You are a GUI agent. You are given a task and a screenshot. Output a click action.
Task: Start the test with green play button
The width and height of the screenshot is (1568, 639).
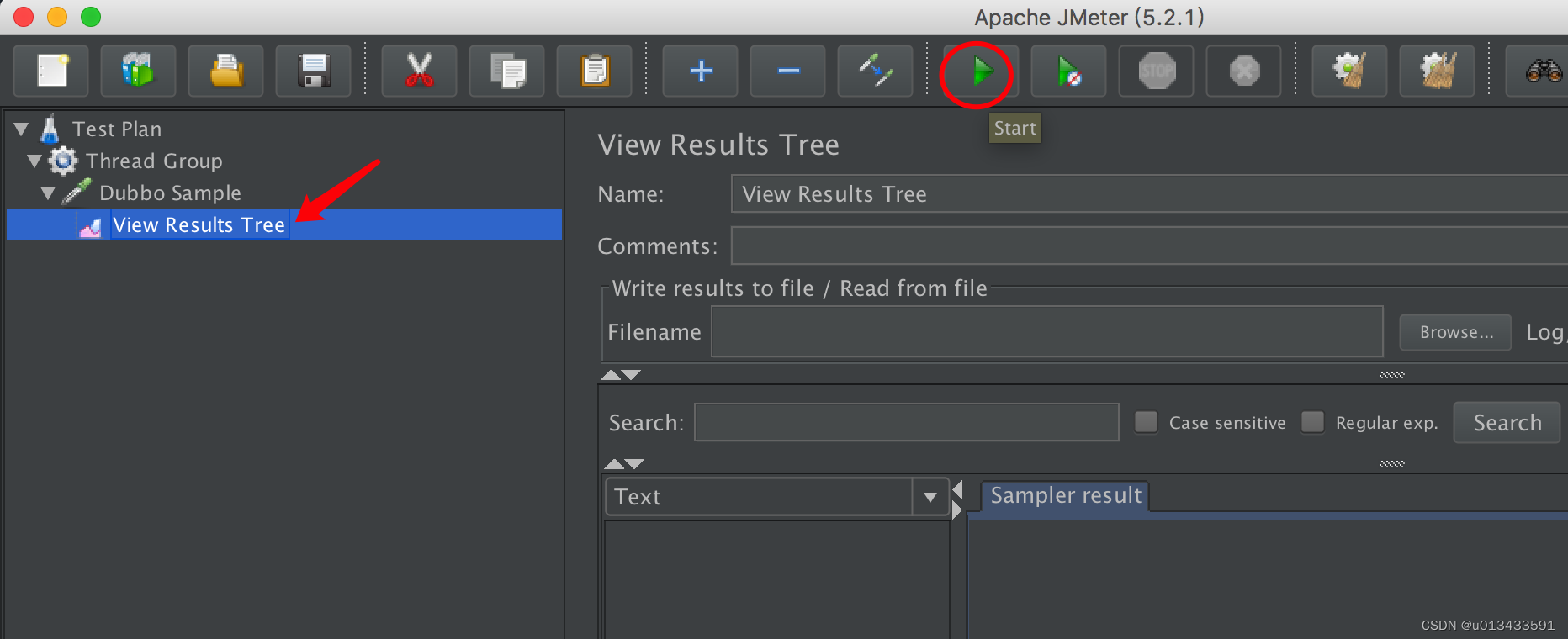click(981, 71)
